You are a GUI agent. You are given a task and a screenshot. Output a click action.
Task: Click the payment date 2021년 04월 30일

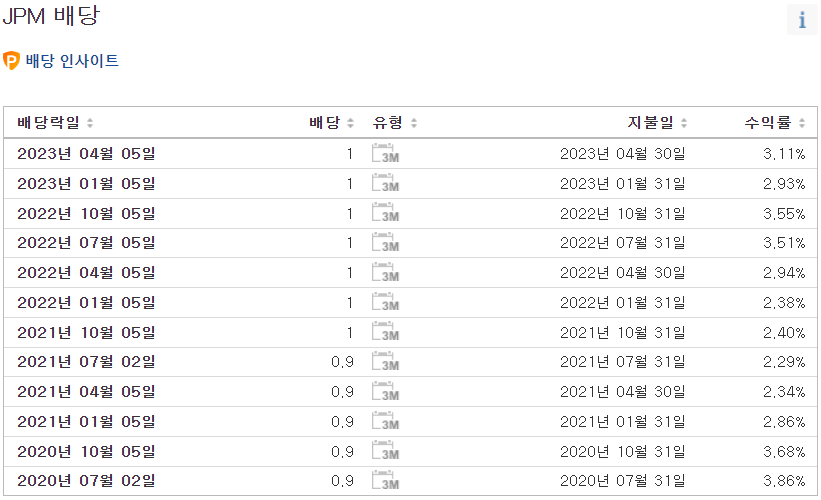click(x=623, y=392)
